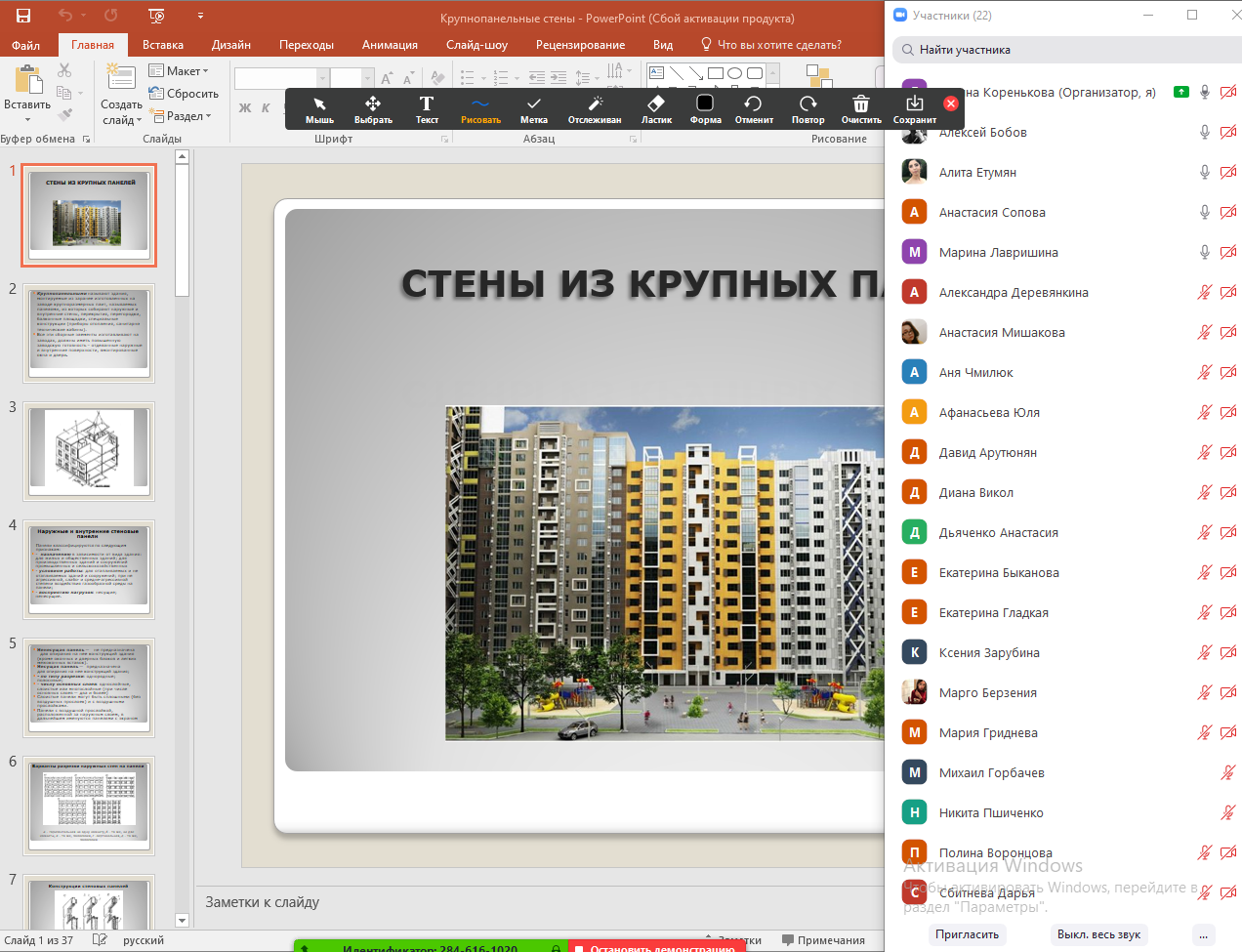1242x952 pixels.
Task: Unmute Александра Деревянкина microphone
Action: coord(1205,292)
